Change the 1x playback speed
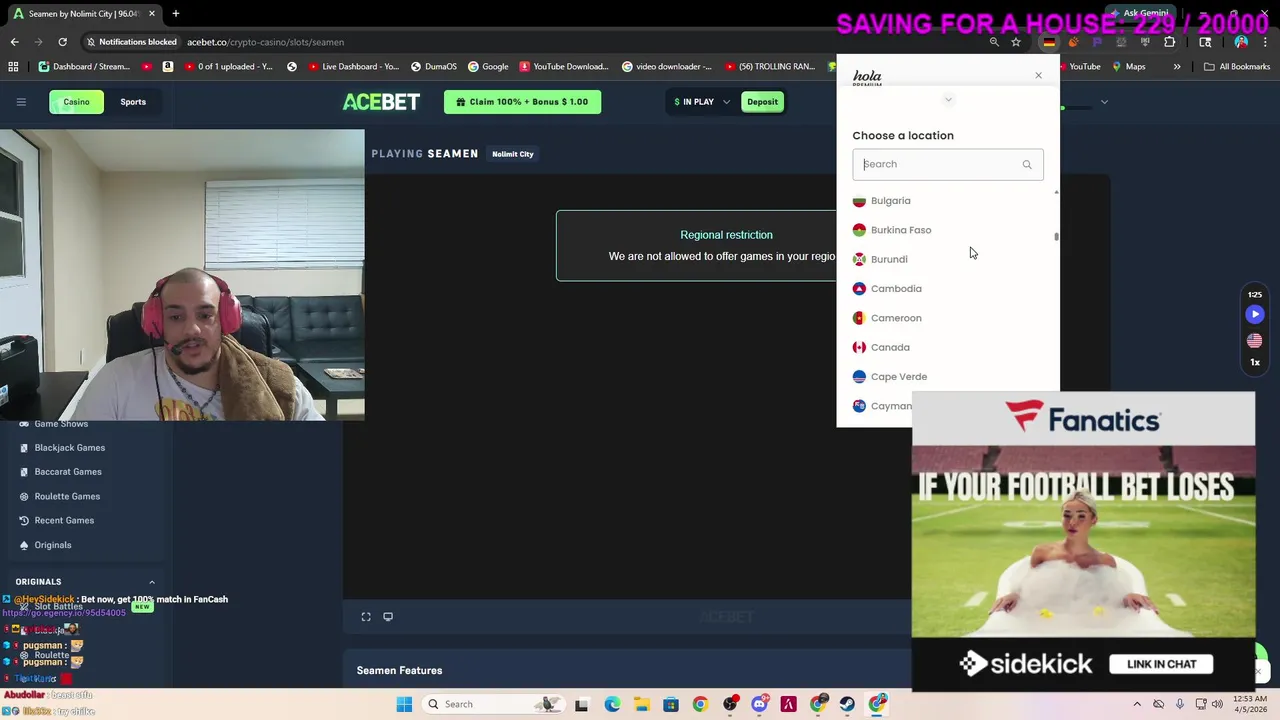This screenshot has height=720, width=1280. [1255, 362]
